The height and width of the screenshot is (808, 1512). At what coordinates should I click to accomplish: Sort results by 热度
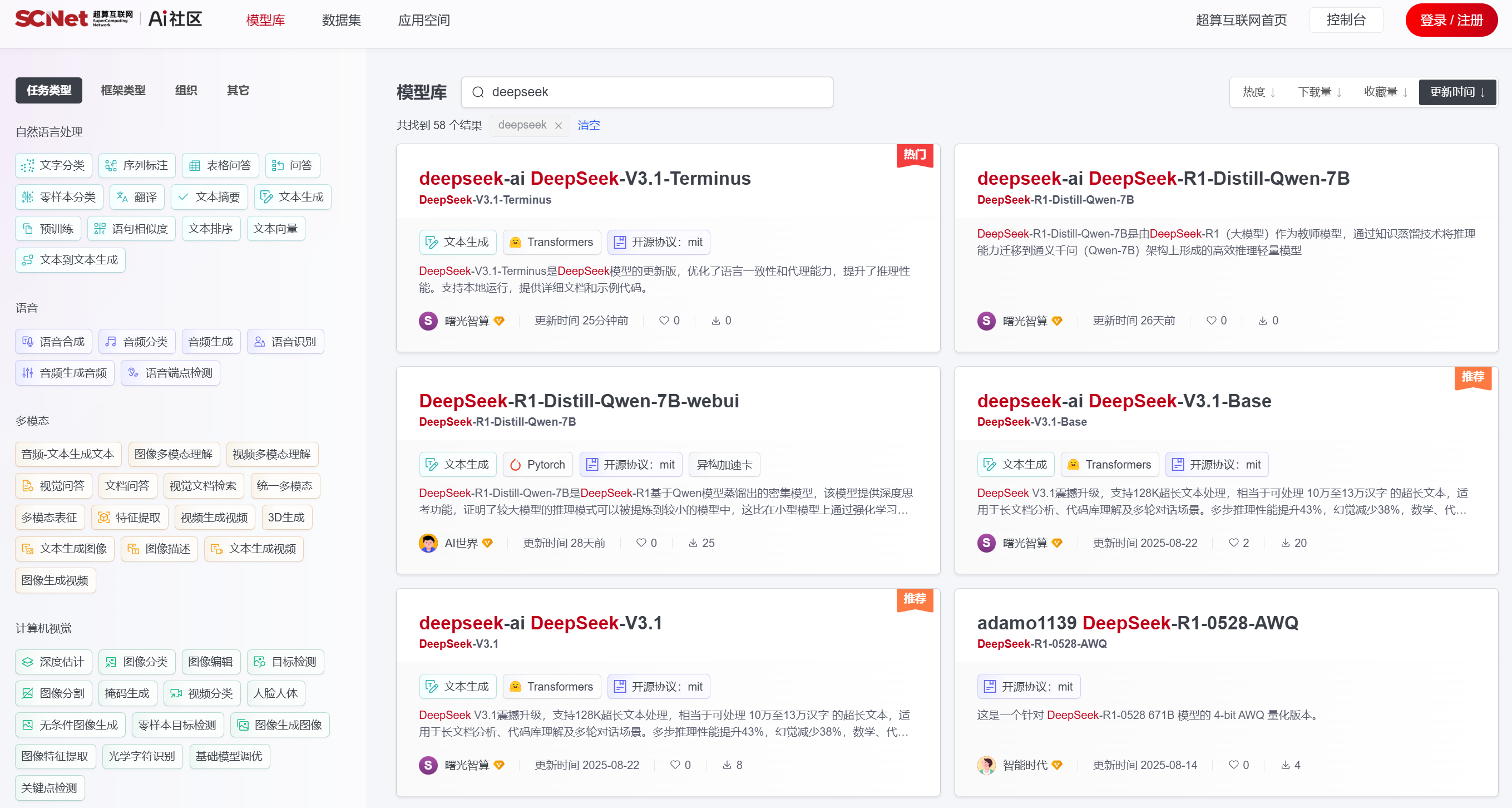(x=1258, y=92)
